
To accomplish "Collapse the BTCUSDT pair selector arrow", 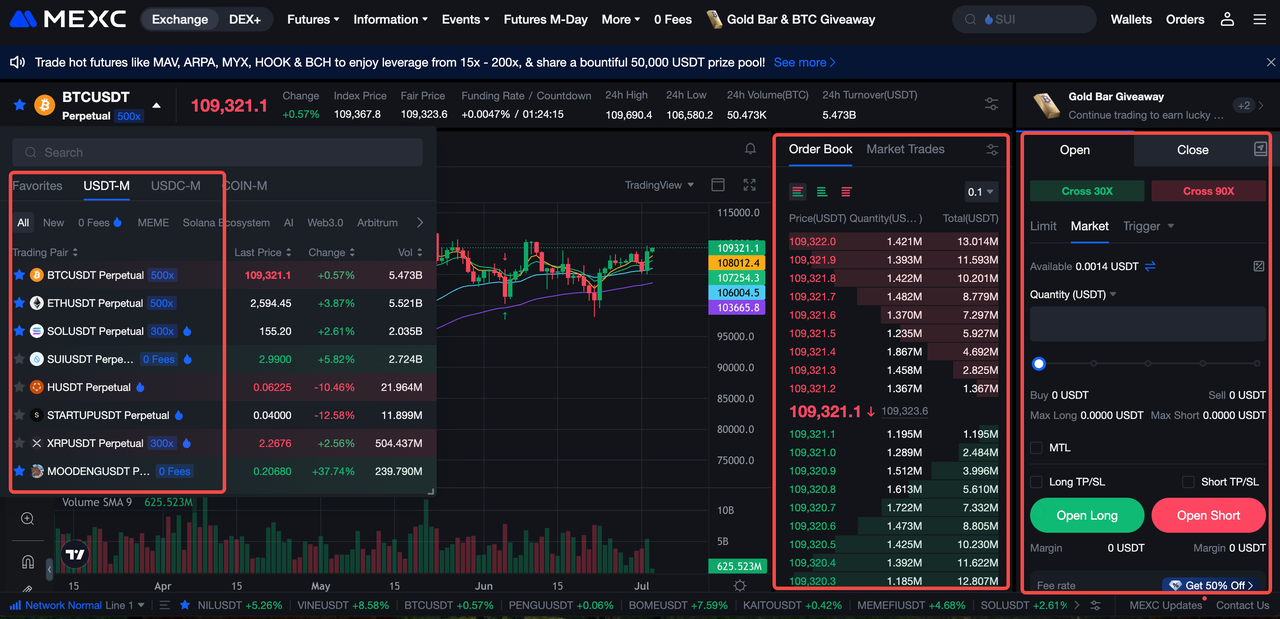I will pyautogui.click(x=156, y=105).
